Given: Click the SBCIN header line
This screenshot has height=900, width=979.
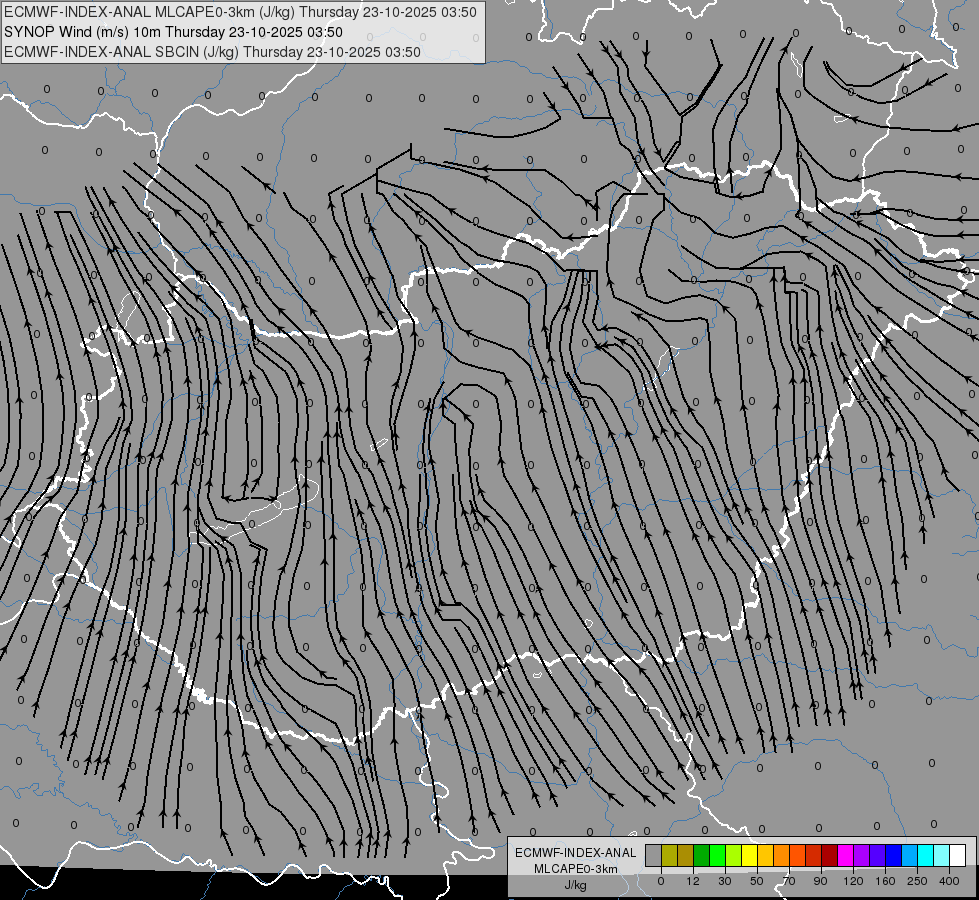Looking at the screenshot, I should (x=212, y=52).
